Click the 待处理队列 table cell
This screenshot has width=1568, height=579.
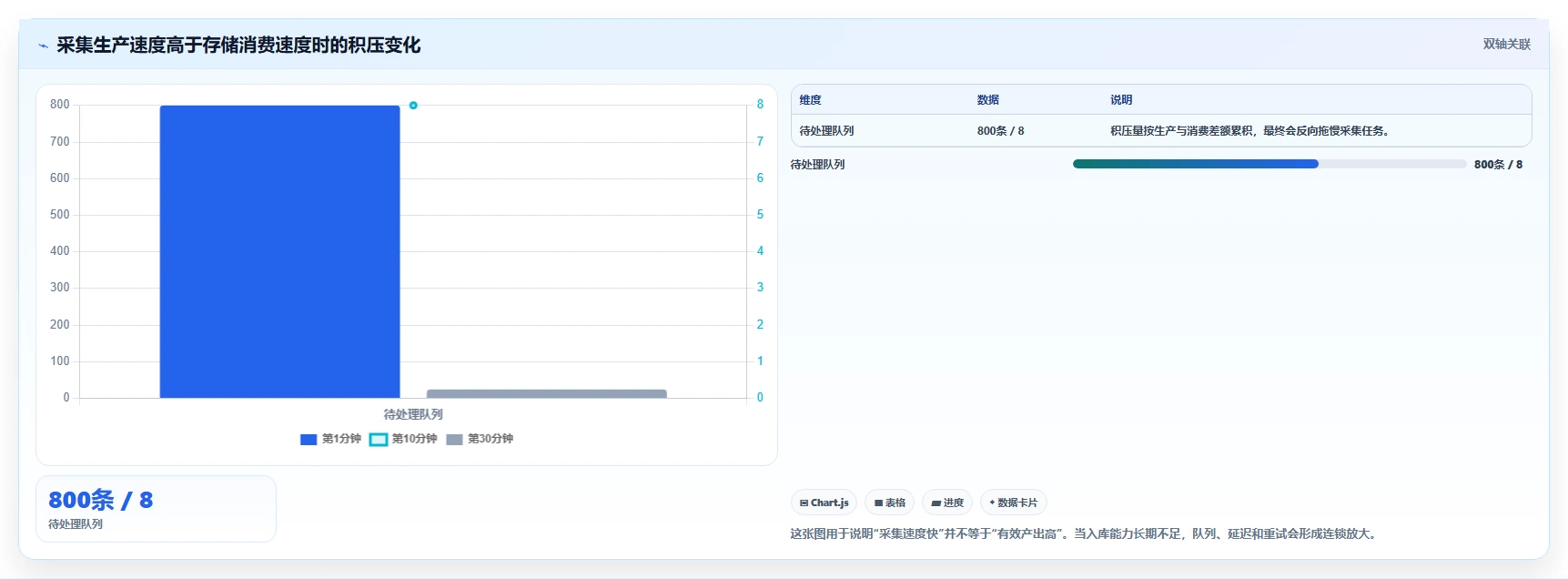(826, 131)
